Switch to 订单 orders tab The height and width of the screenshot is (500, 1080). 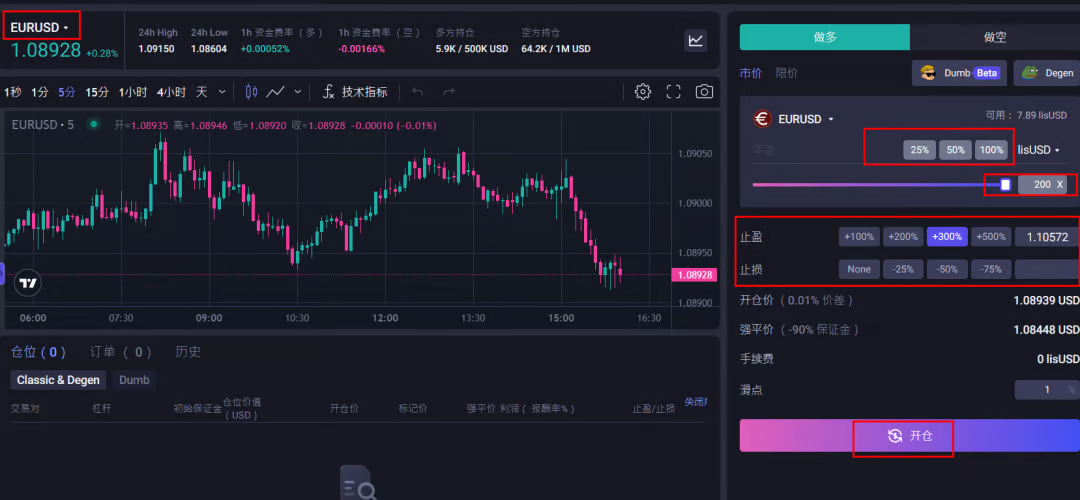[120, 352]
